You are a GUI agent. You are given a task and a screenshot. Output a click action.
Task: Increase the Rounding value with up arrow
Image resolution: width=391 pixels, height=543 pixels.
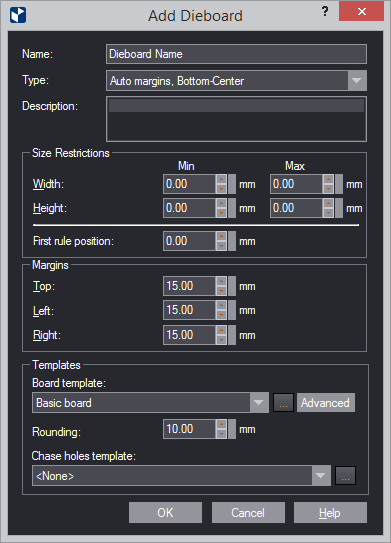[221, 424]
